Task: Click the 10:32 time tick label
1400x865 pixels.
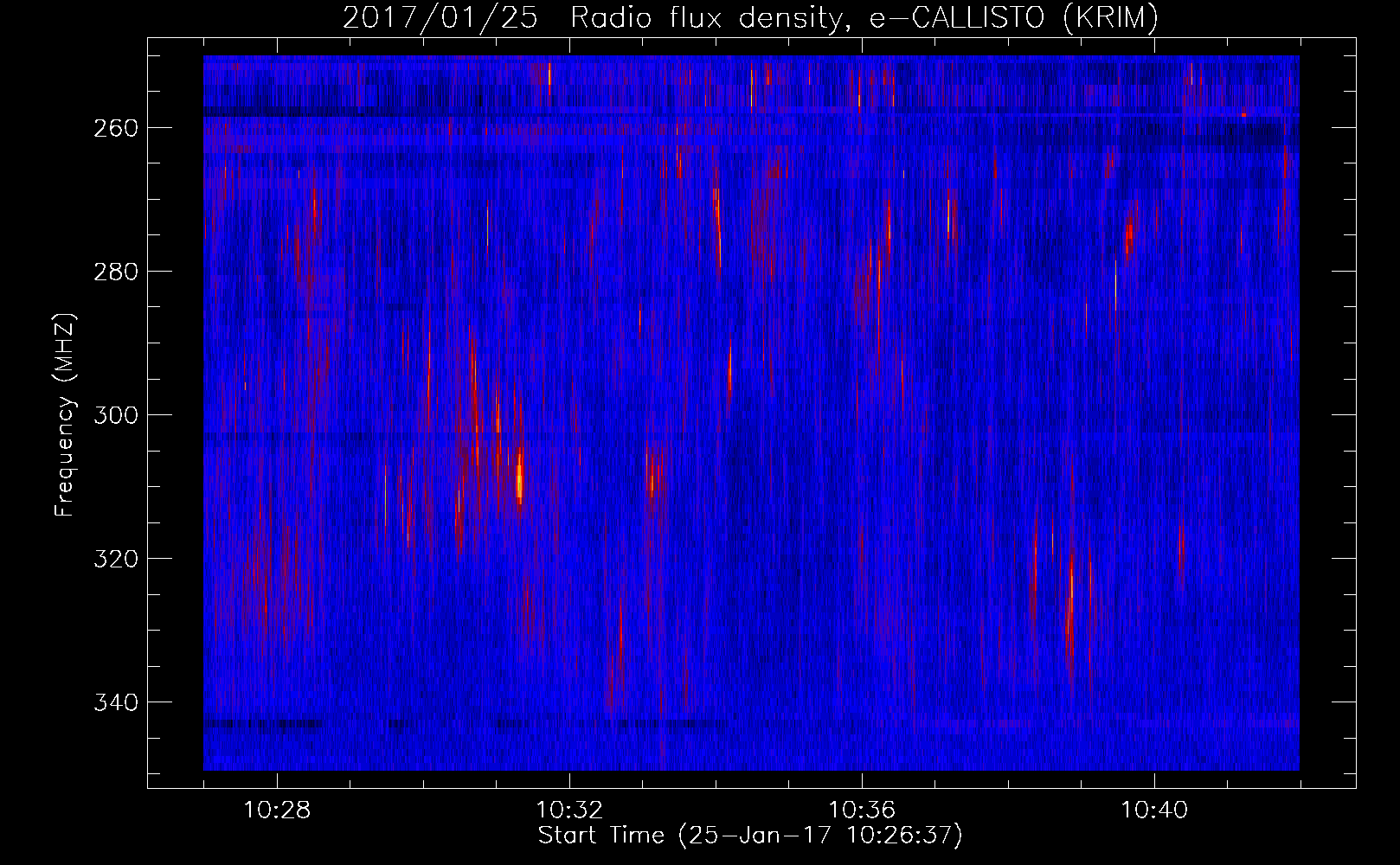Action: point(569,811)
